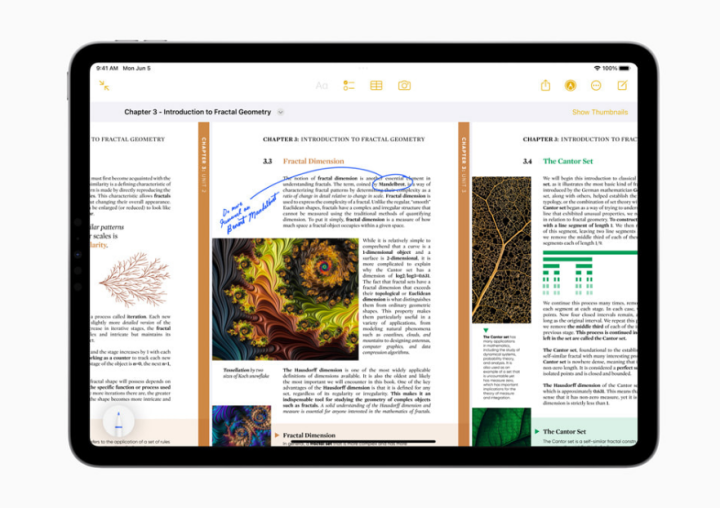This screenshot has width=720, height=508.
Task: Tap the date Mon Jun 5 in status bar
Action: [x=136, y=68]
